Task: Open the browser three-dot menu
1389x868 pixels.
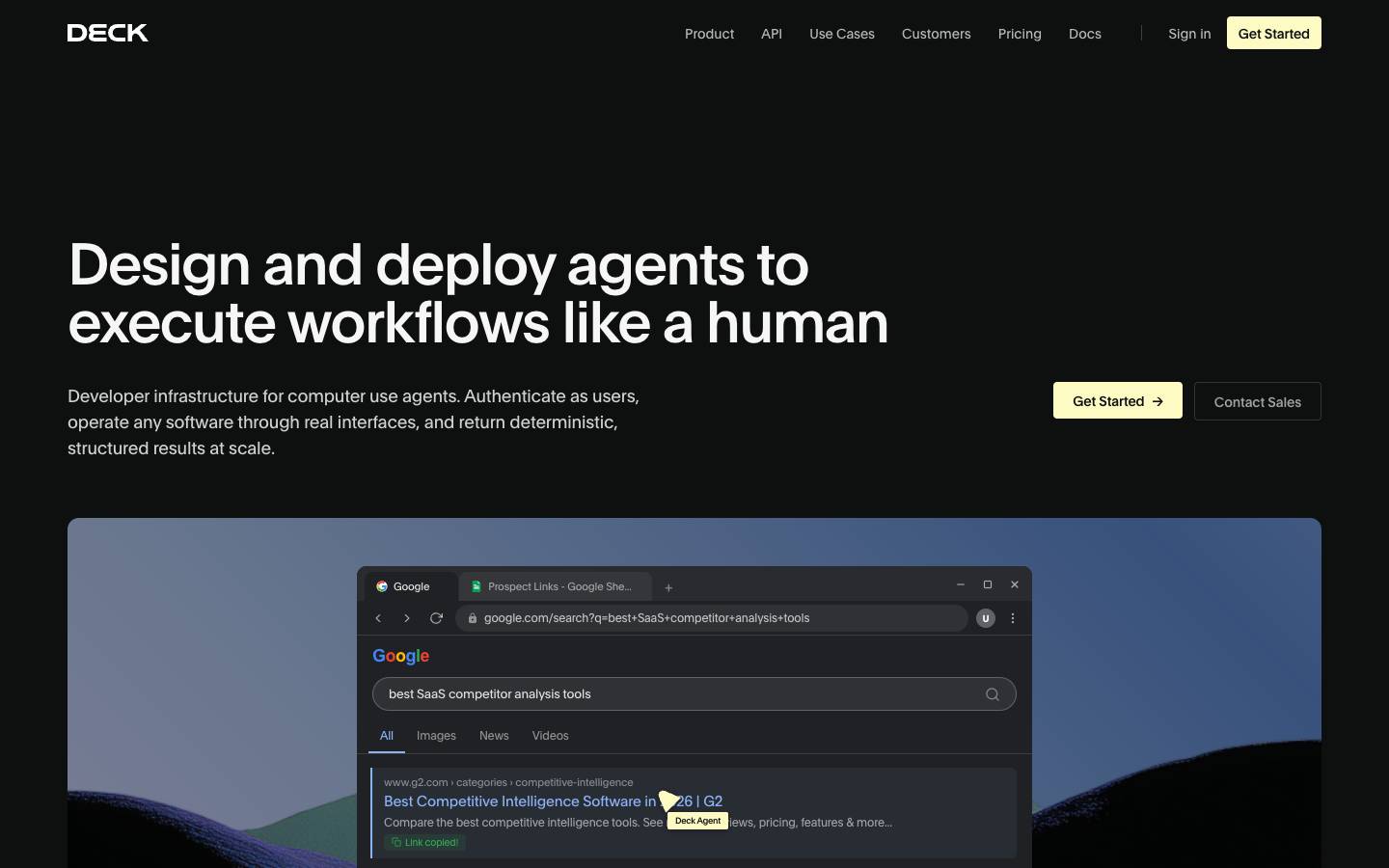Action: tap(1013, 618)
